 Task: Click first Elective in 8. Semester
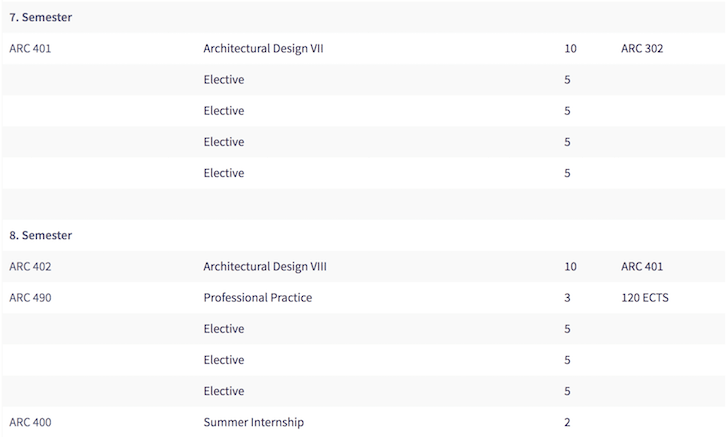(224, 328)
